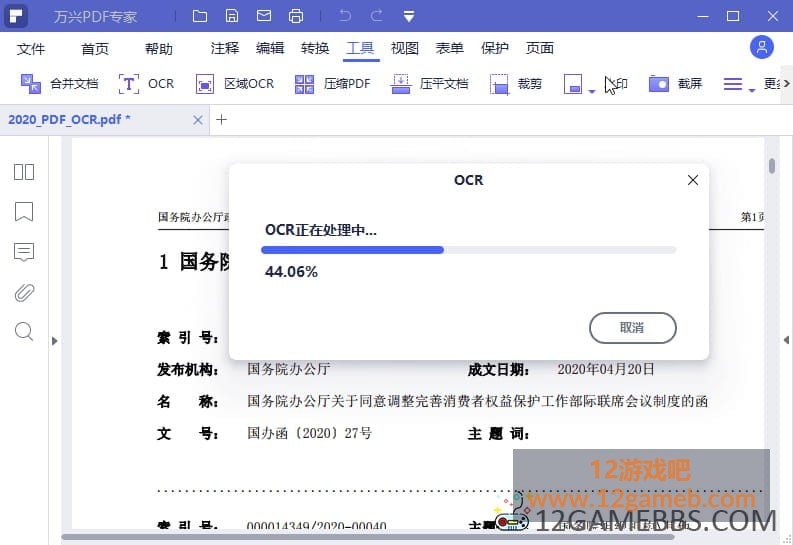Switch to the 注释 tab

[225, 48]
